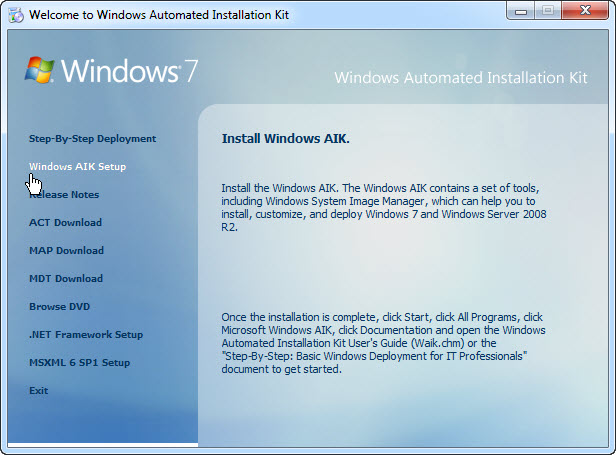Click the maximize button in title bar
The height and width of the screenshot is (455, 616).
coord(548,11)
